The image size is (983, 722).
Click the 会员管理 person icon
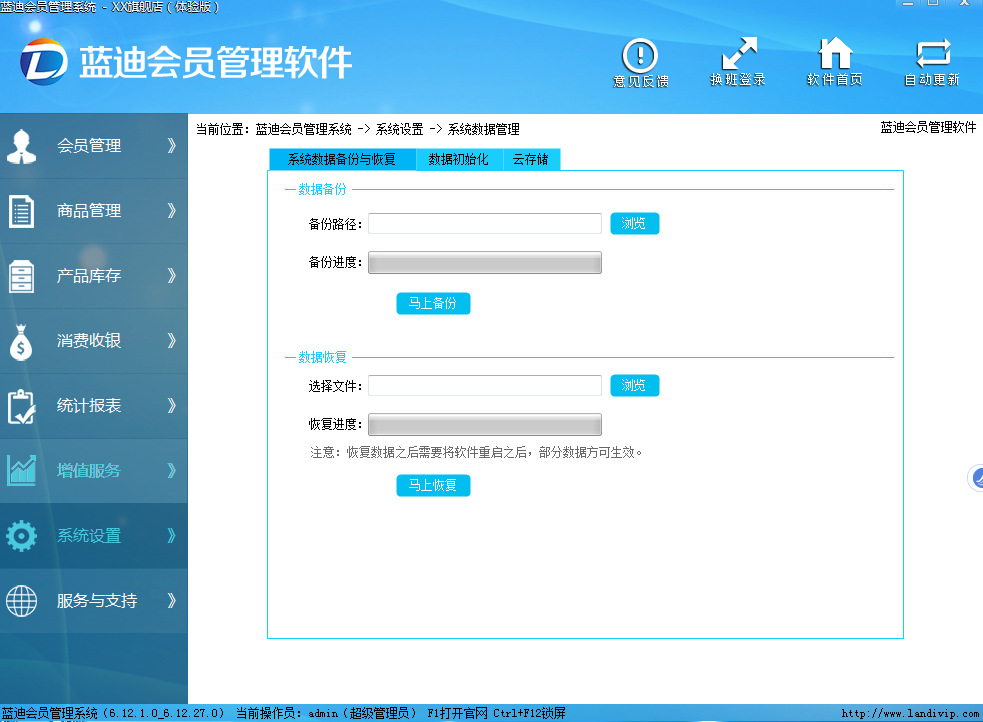click(x=21, y=146)
